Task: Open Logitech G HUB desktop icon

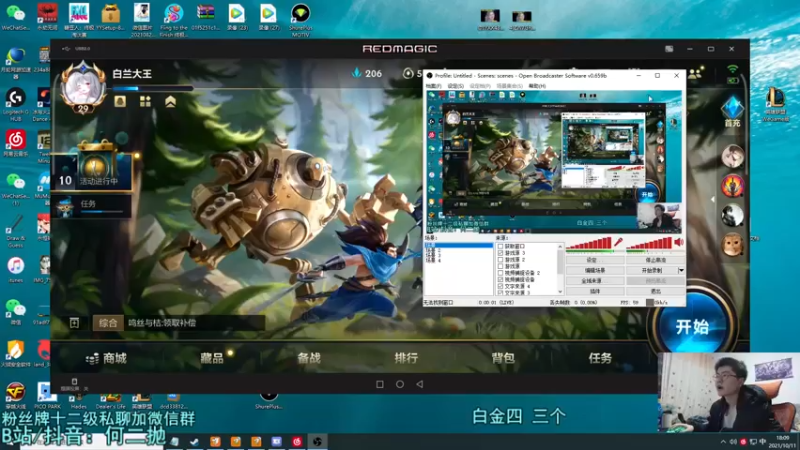Action: [x=15, y=105]
